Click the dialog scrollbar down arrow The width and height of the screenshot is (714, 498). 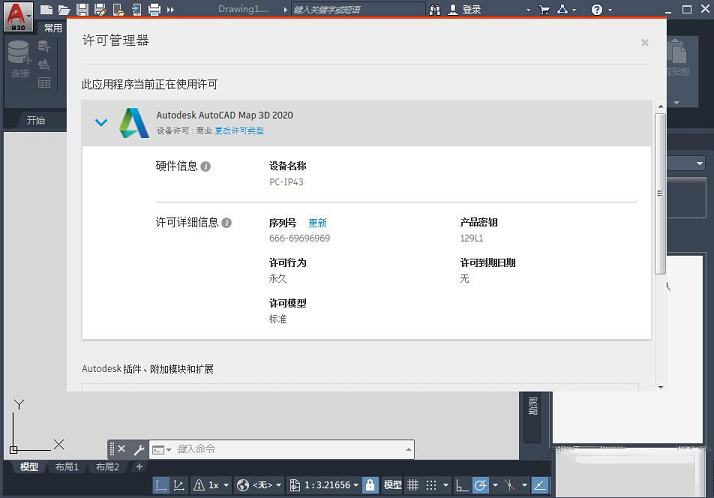(x=661, y=387)
